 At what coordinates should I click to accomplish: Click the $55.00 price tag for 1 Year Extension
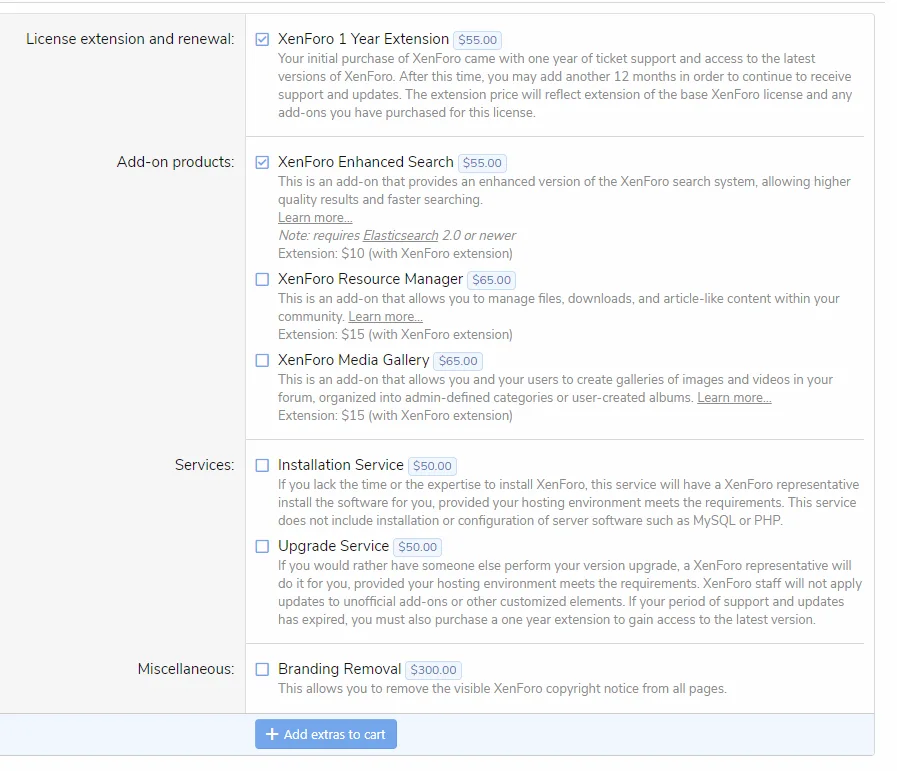[476, 41]
